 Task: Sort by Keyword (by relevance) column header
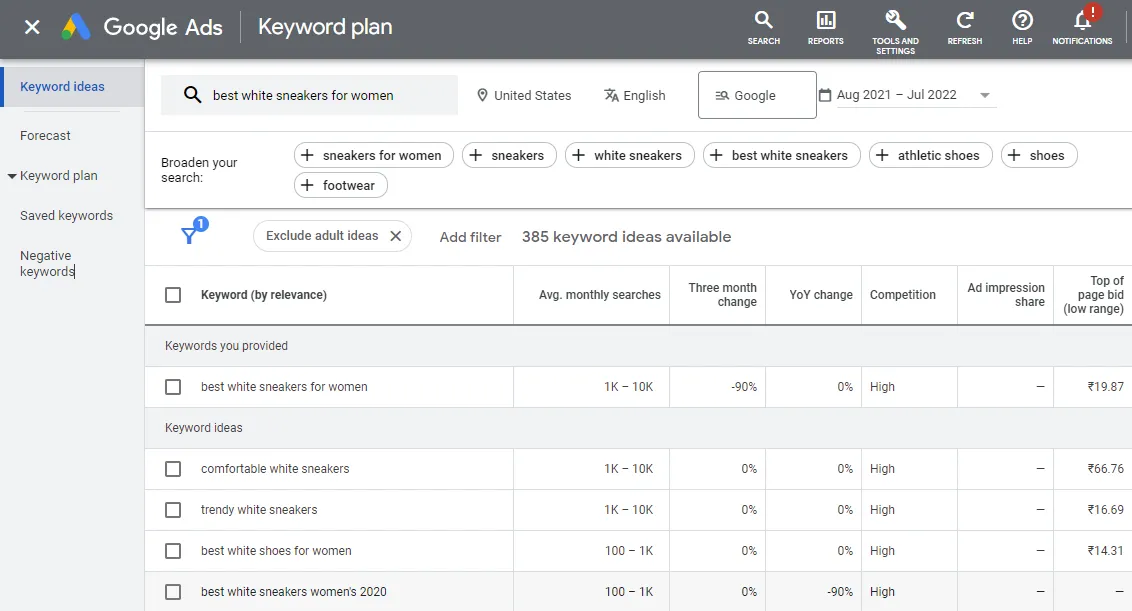coord(264,295)
